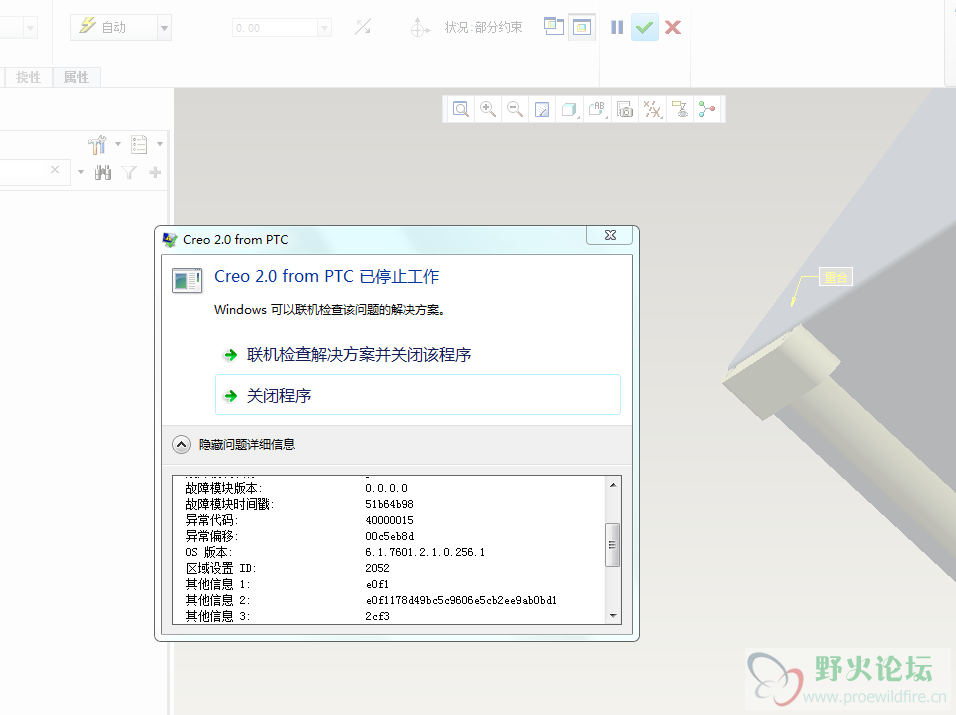Click the 3D dragger icon

coord(419,27)
